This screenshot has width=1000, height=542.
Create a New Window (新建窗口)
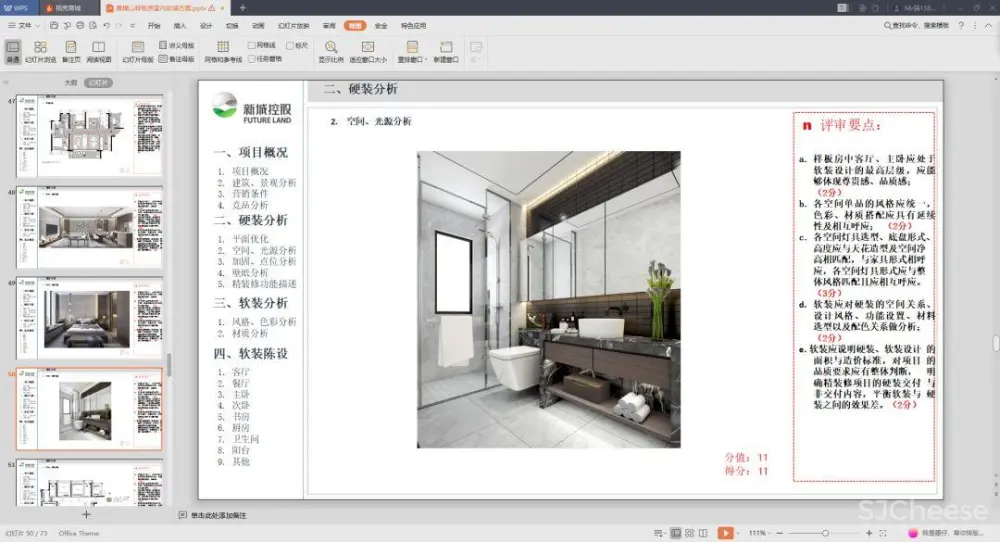(445, 51)
